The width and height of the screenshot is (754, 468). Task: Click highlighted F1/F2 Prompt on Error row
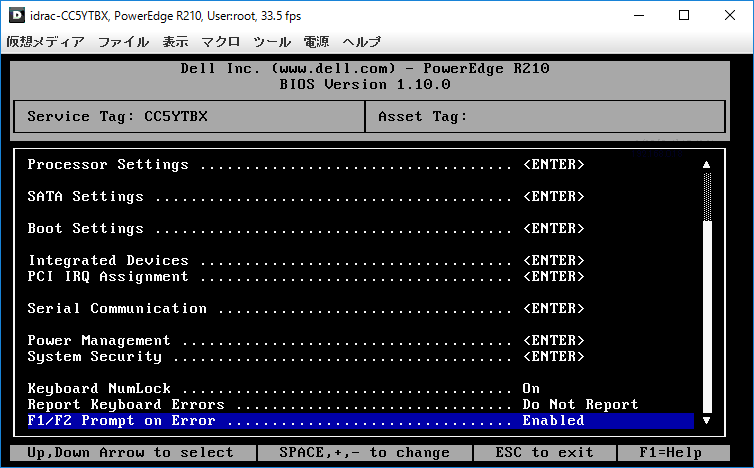coord(360,420)
